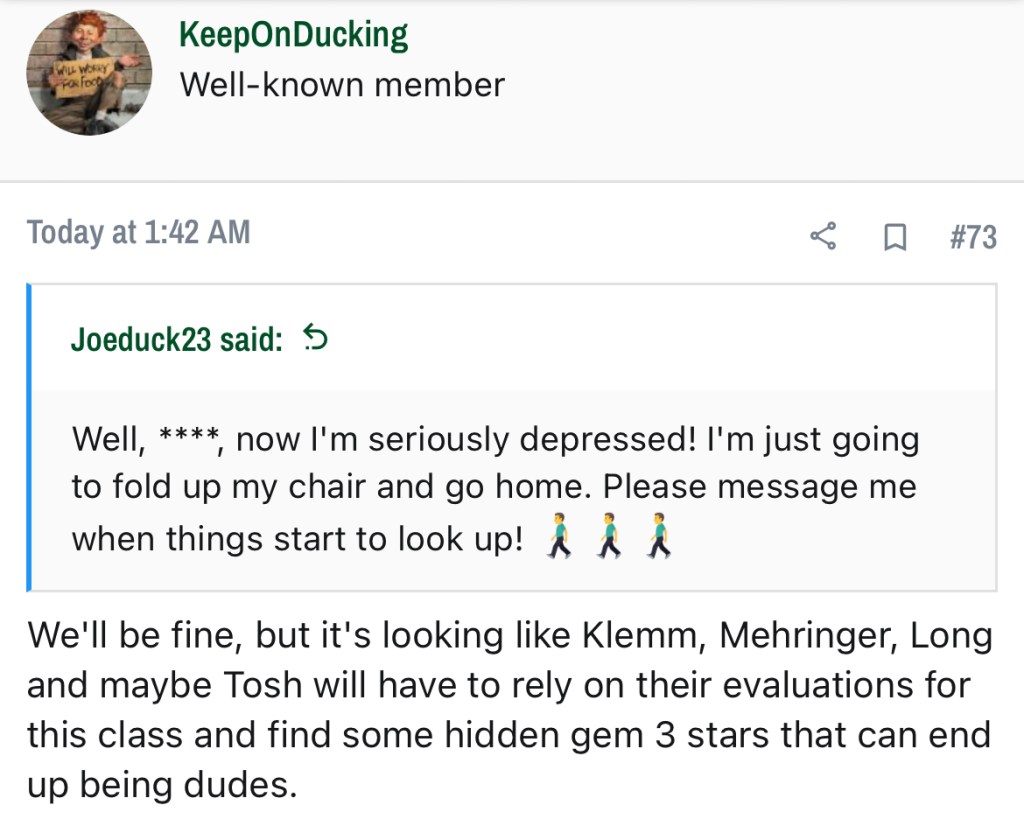
Task: Open the KeepOnDucking profile link
Action: 293,35
